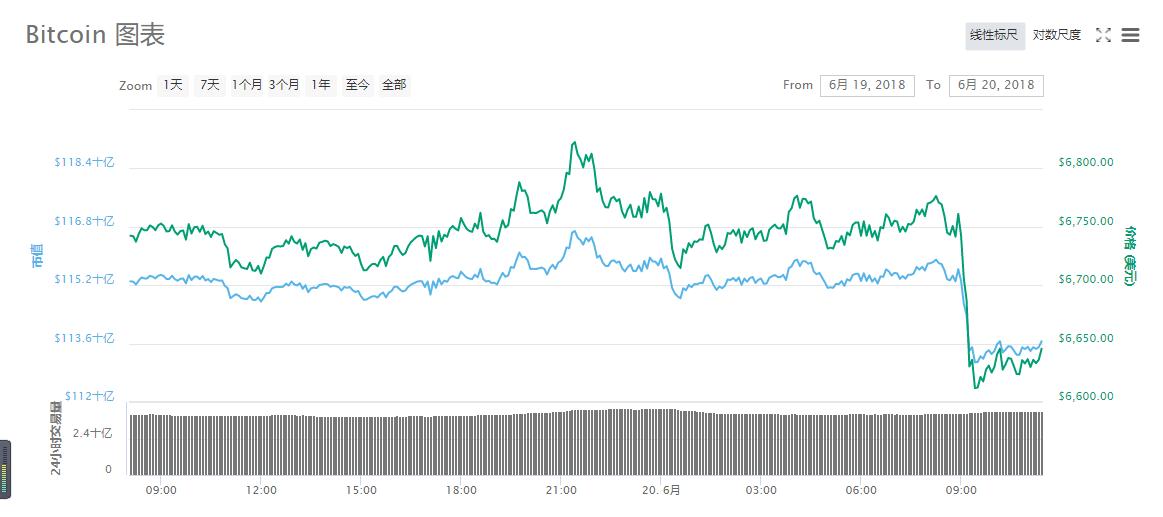Image resolution: width=1163 pixels, height=517 pixels.
Task: Show all data with 全部
Action: [394, 85]
